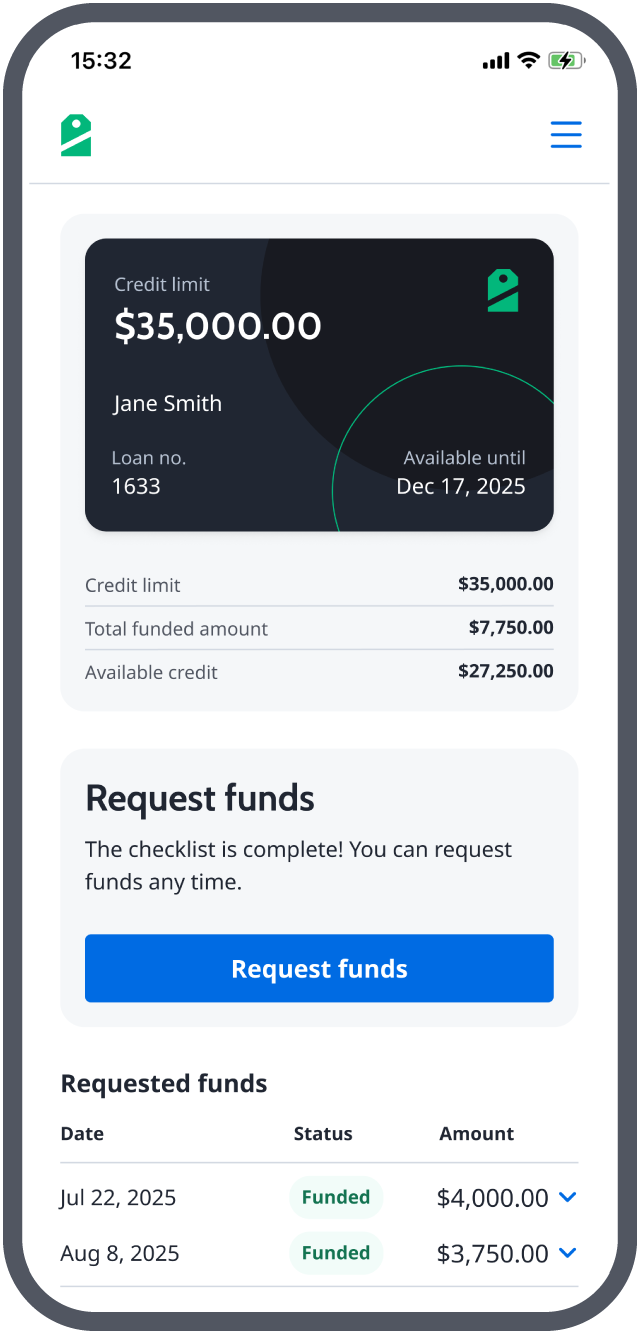Screen dimensions: 640x1334
Task: Tap the Amount column header
Action: (x=477, y=1134)
